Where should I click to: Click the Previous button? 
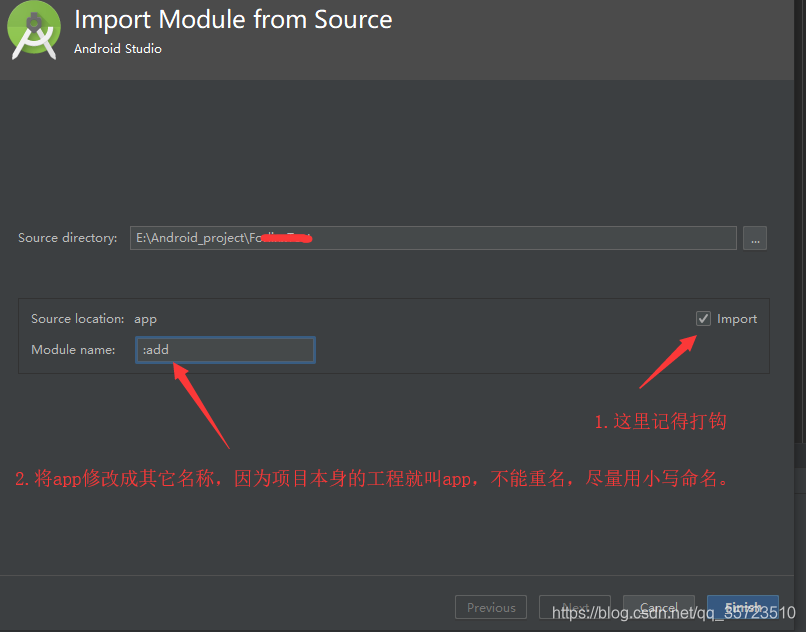point(491,607)
